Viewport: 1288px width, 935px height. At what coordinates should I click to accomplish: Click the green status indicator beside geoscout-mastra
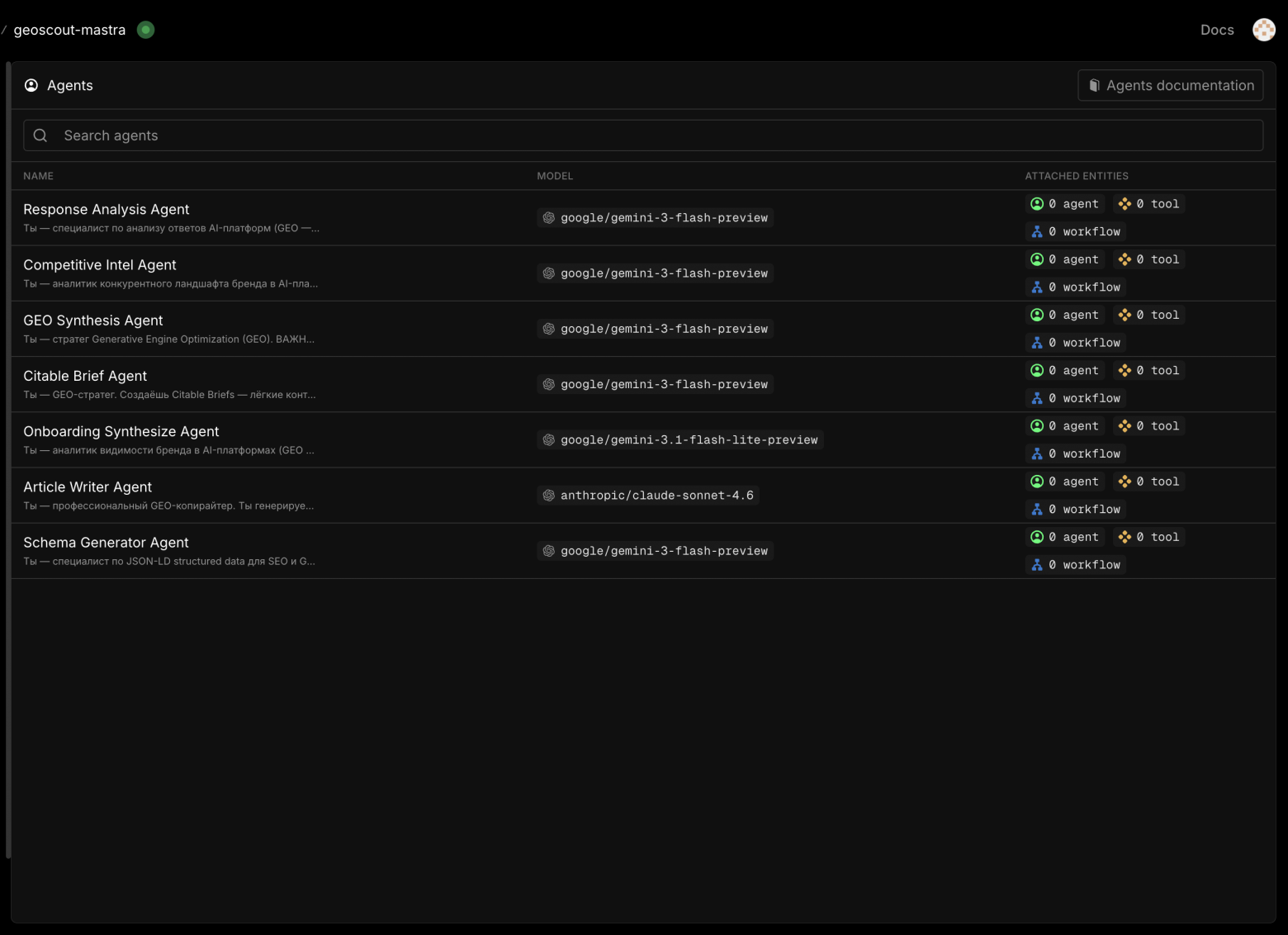pos(146,30)
